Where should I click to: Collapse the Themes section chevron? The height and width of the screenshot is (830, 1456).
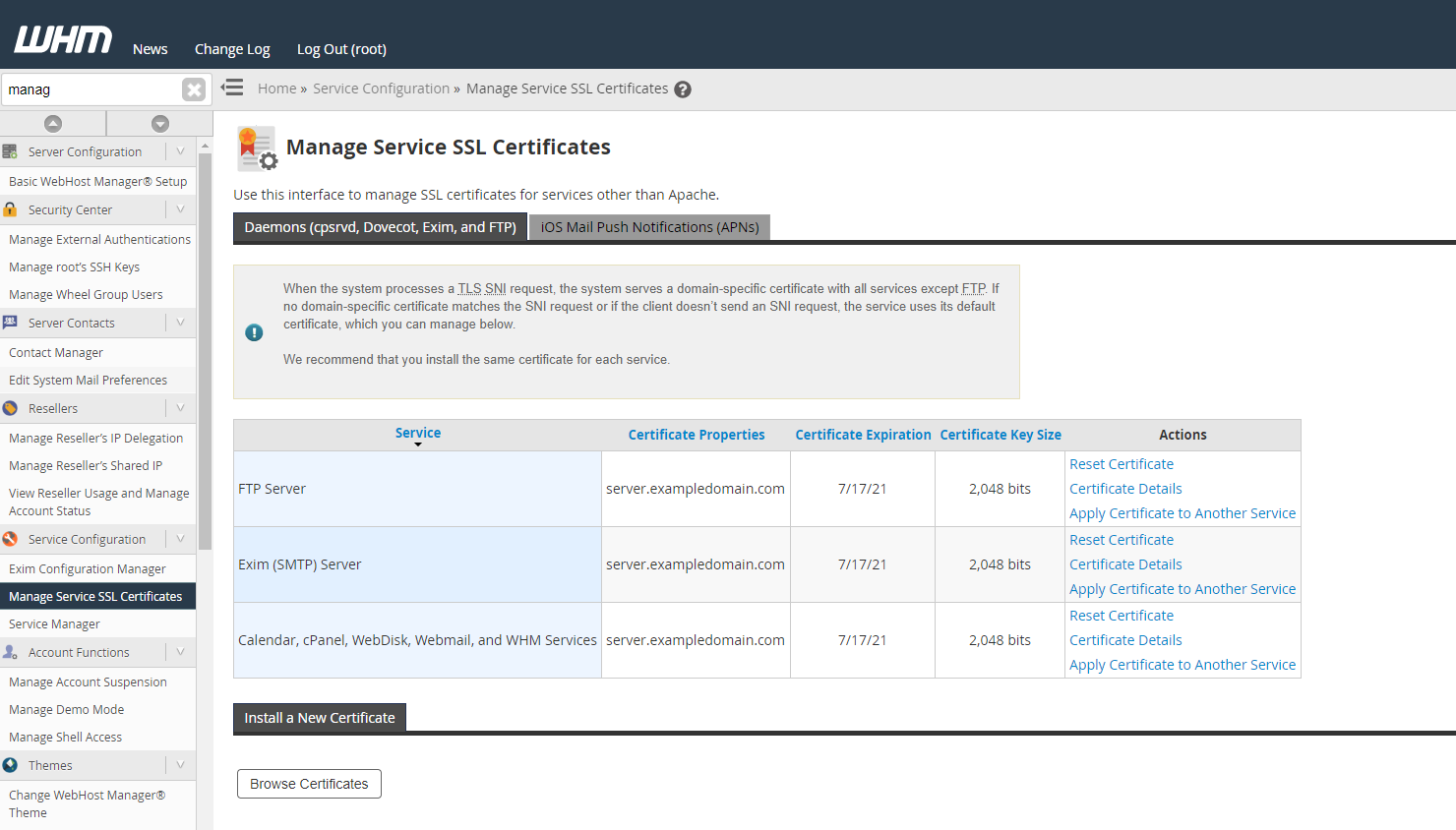coord(180,765)
